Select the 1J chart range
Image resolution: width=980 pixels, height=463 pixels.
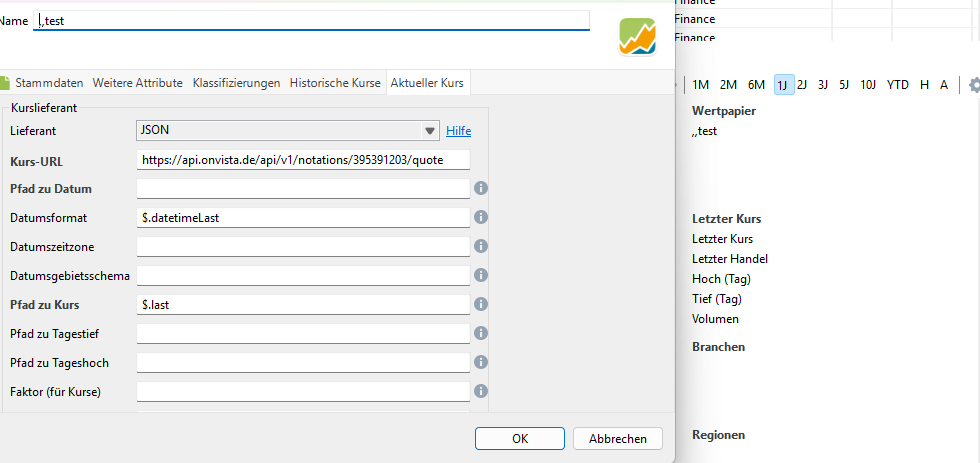click(x=784, y=85)
